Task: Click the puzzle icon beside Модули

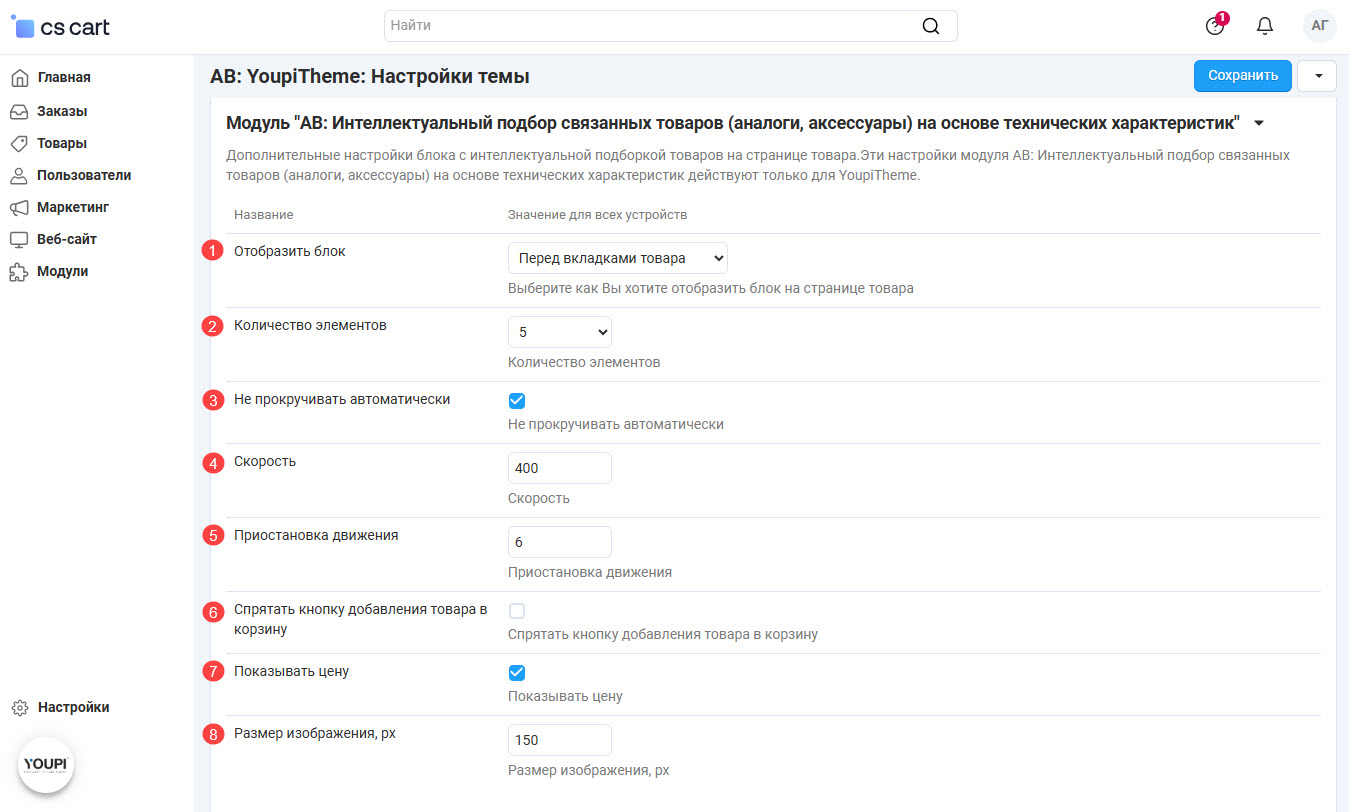Action: [18, 272]
